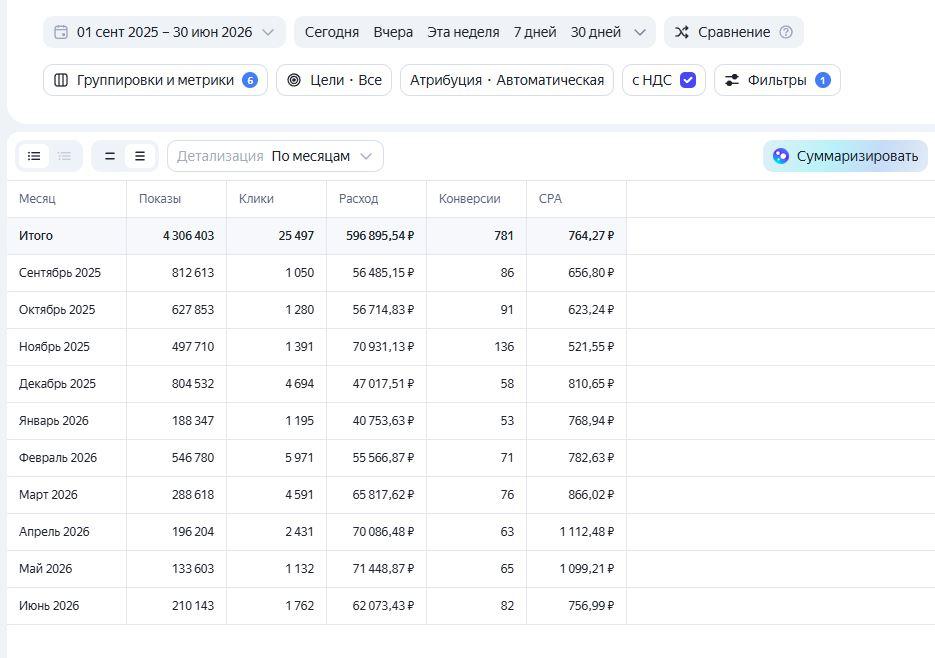Sort table by Расход column header
935x658 pixels.
point(358,199)
